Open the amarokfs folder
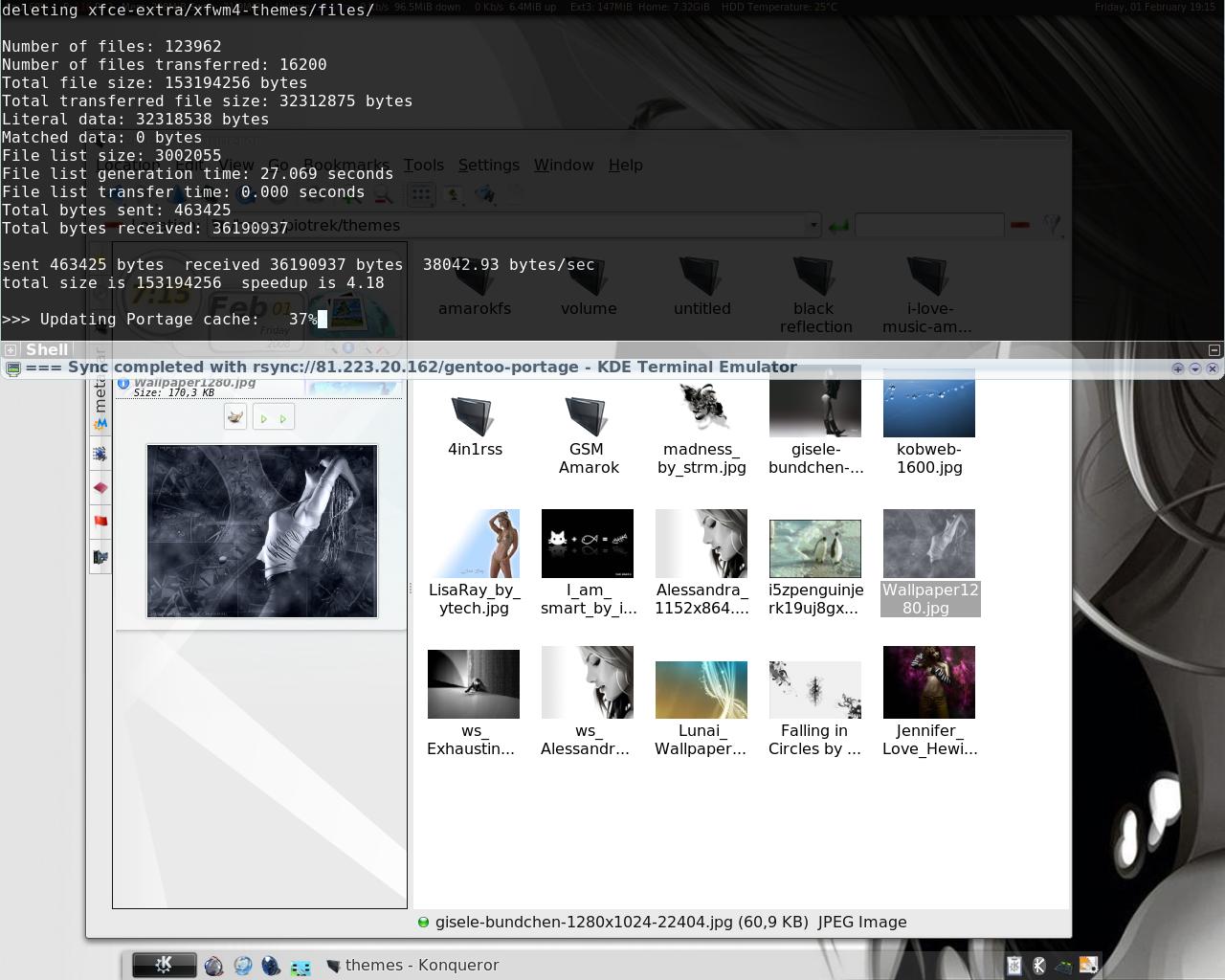1225x980 pixels. point(475,287)
